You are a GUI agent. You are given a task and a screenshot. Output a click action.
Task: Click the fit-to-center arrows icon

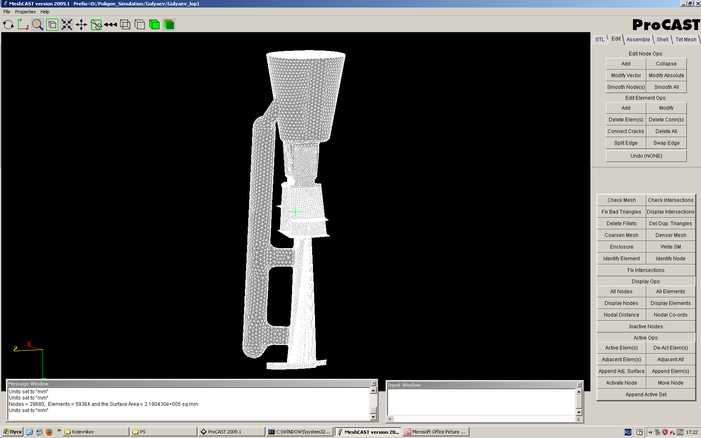click(x=67, y=25)
